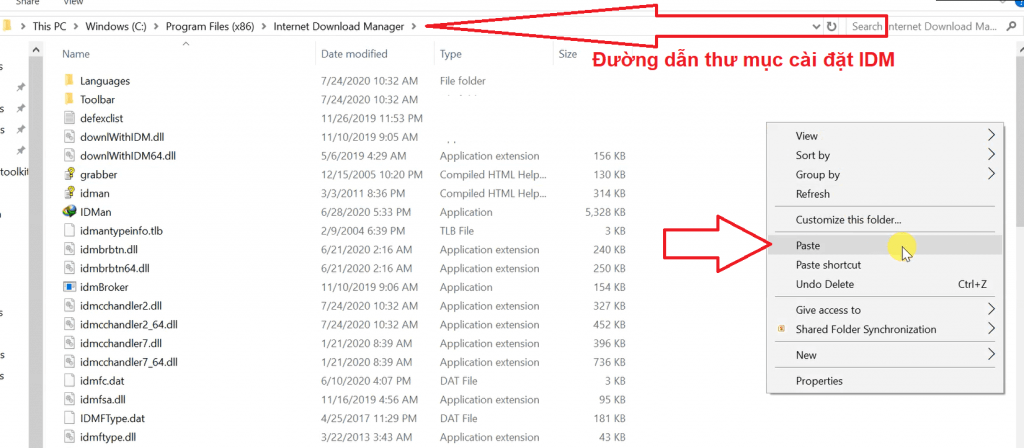
Task: Open the New submenu
Action: coord(991,355)
